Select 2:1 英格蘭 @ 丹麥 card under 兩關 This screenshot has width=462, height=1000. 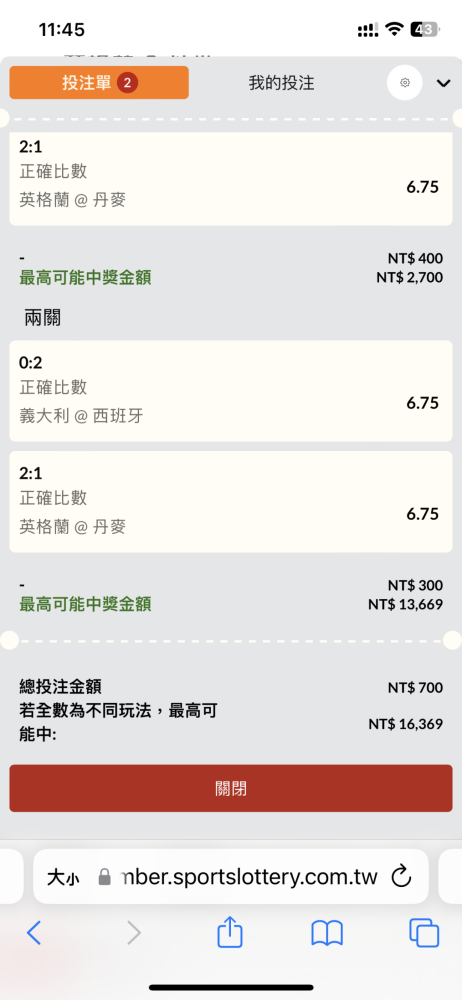(x=231, y=502)
